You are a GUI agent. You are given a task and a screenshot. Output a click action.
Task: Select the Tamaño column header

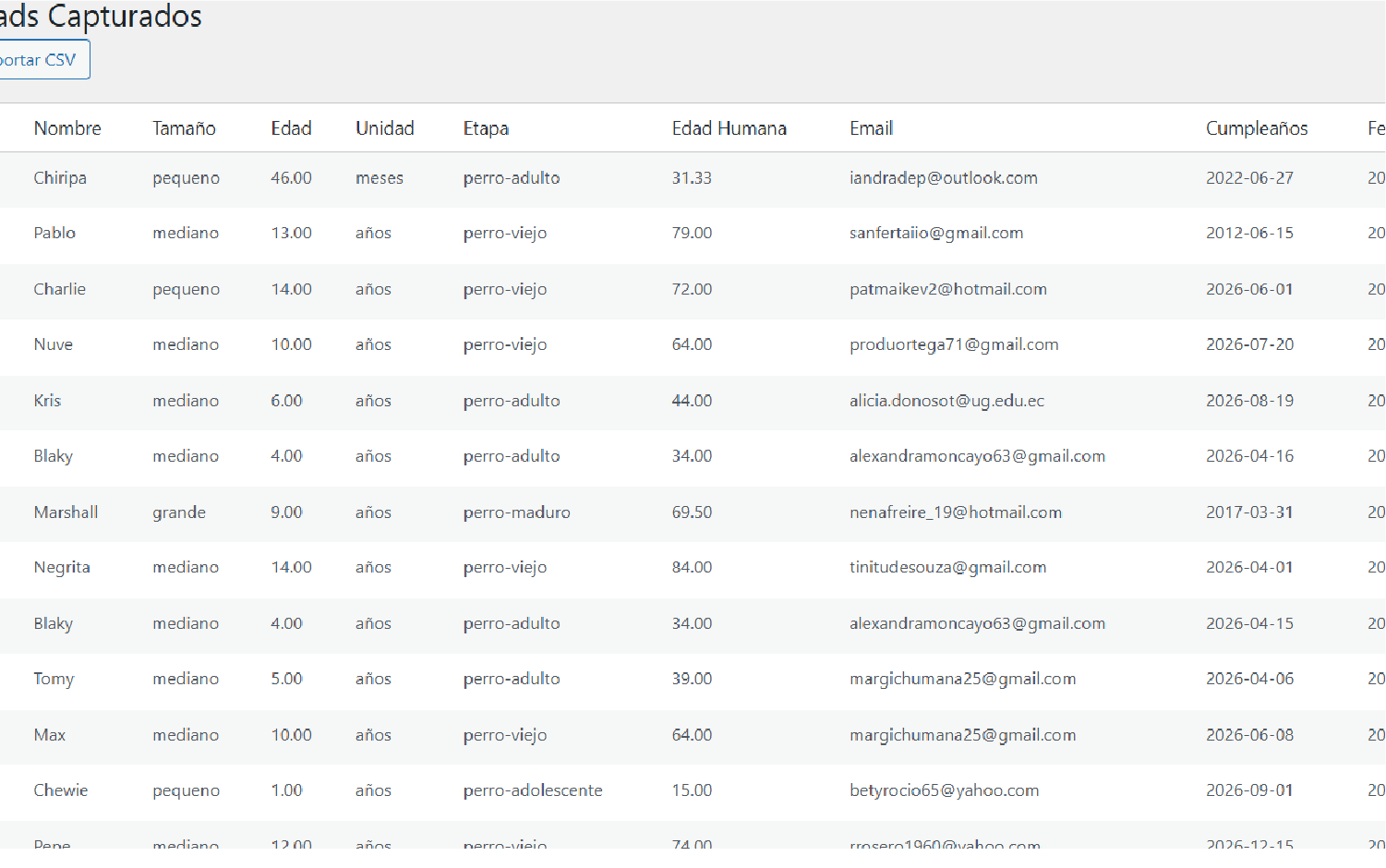click(x=184, y=128)
